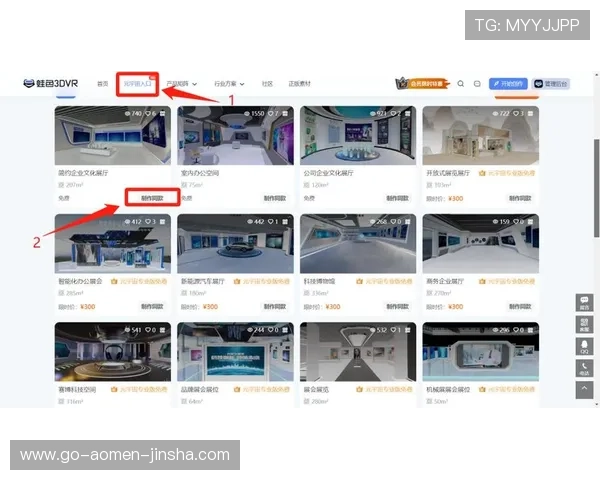Show QR code for 商务企业展厅

(x=530, y=222)
